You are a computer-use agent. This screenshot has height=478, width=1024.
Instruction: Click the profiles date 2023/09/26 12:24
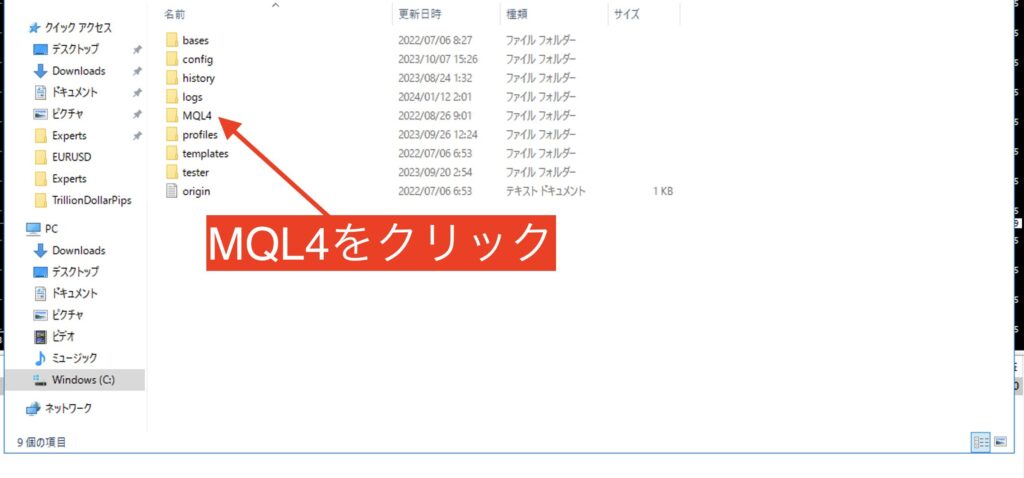click(438, 135)
